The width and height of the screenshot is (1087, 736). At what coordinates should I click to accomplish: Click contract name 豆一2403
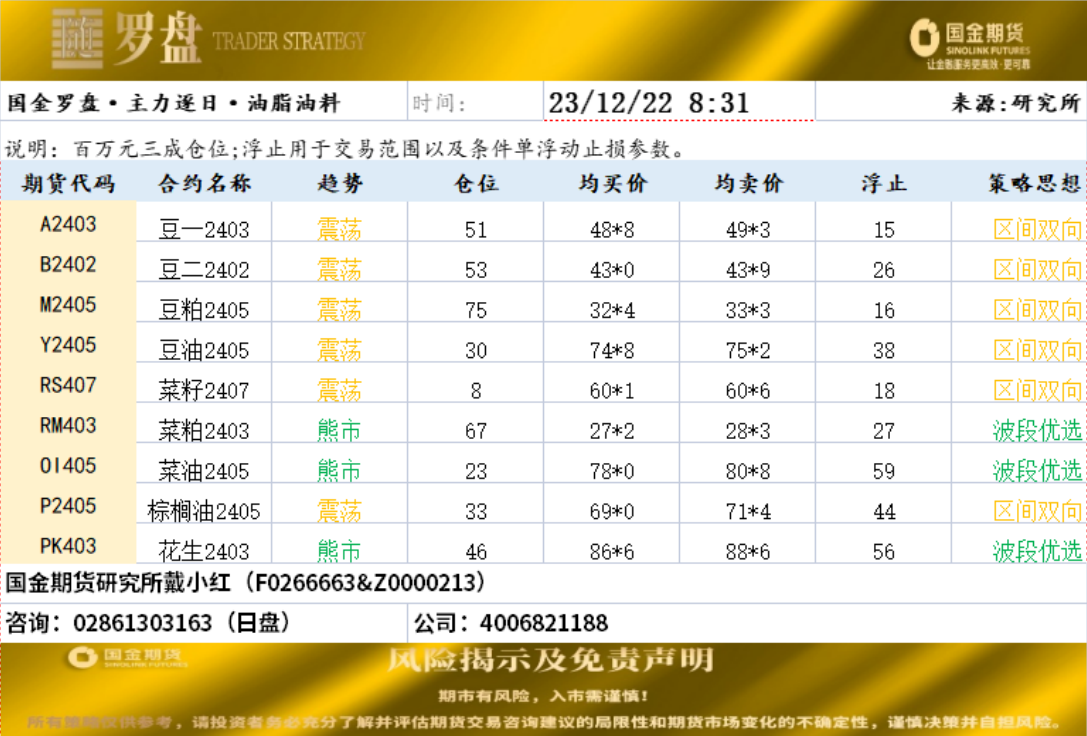pyautogui.click(x=204, y=229)
